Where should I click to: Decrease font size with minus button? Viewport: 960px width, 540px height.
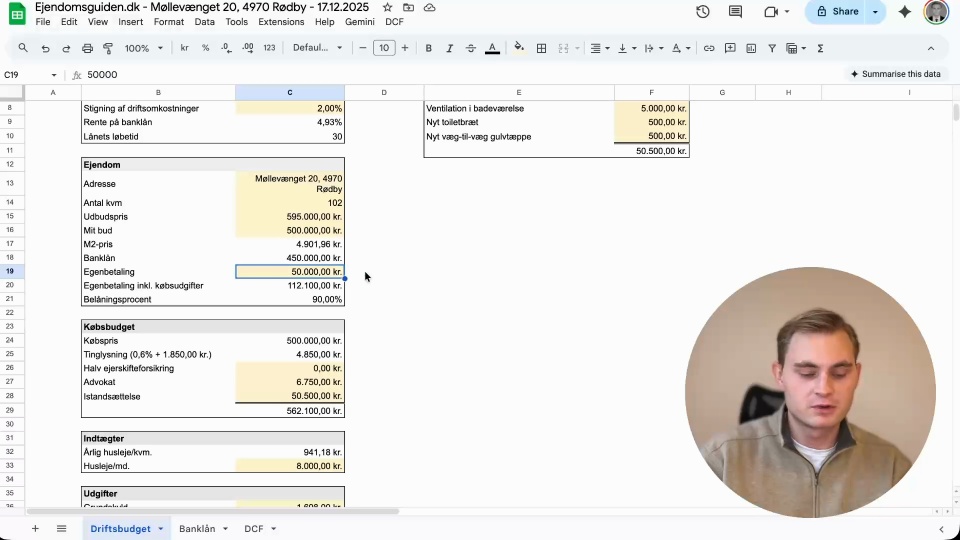pos(362,48)
